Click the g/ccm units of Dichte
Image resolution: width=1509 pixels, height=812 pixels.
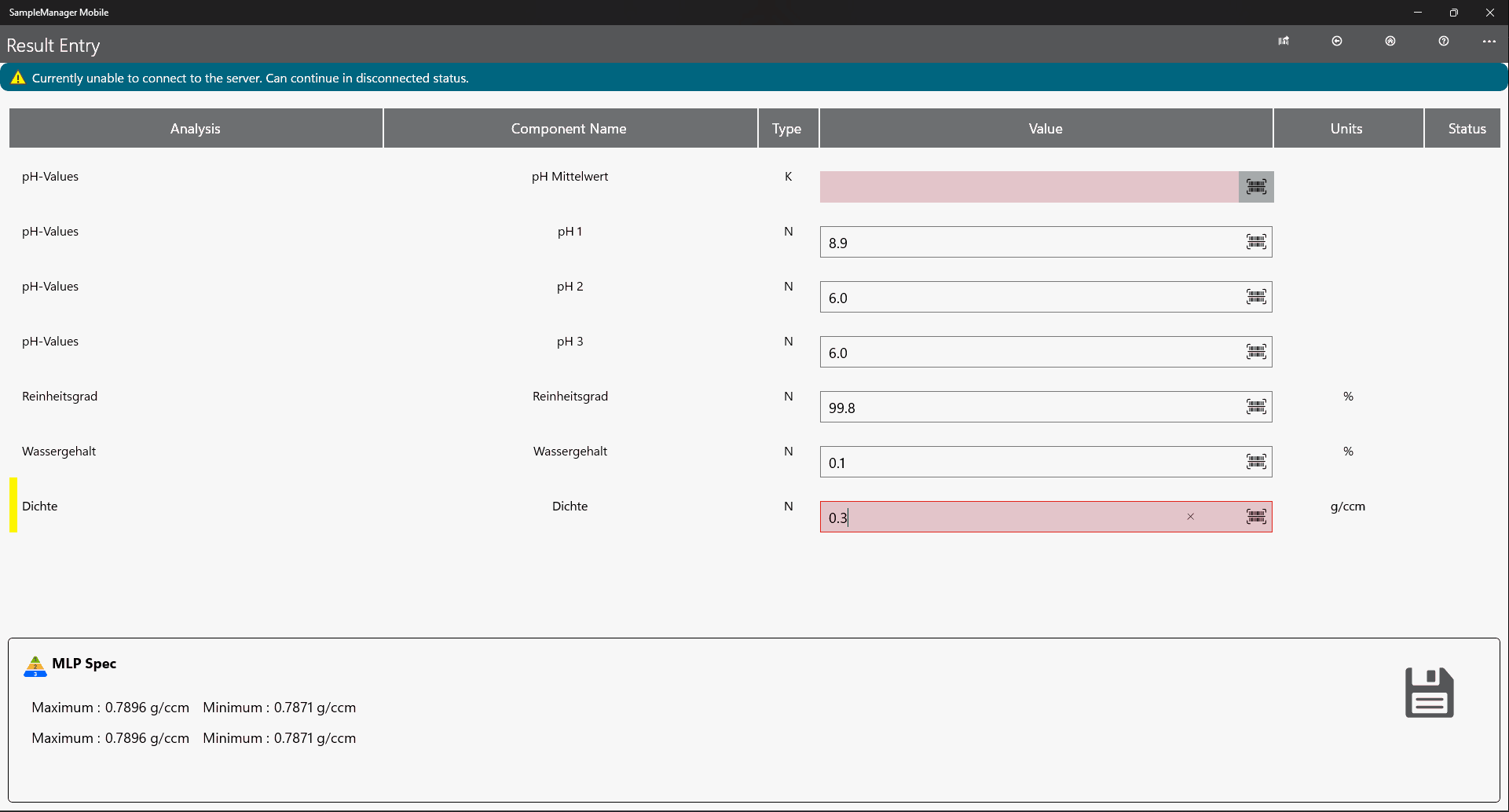[x=1348, y=507]
